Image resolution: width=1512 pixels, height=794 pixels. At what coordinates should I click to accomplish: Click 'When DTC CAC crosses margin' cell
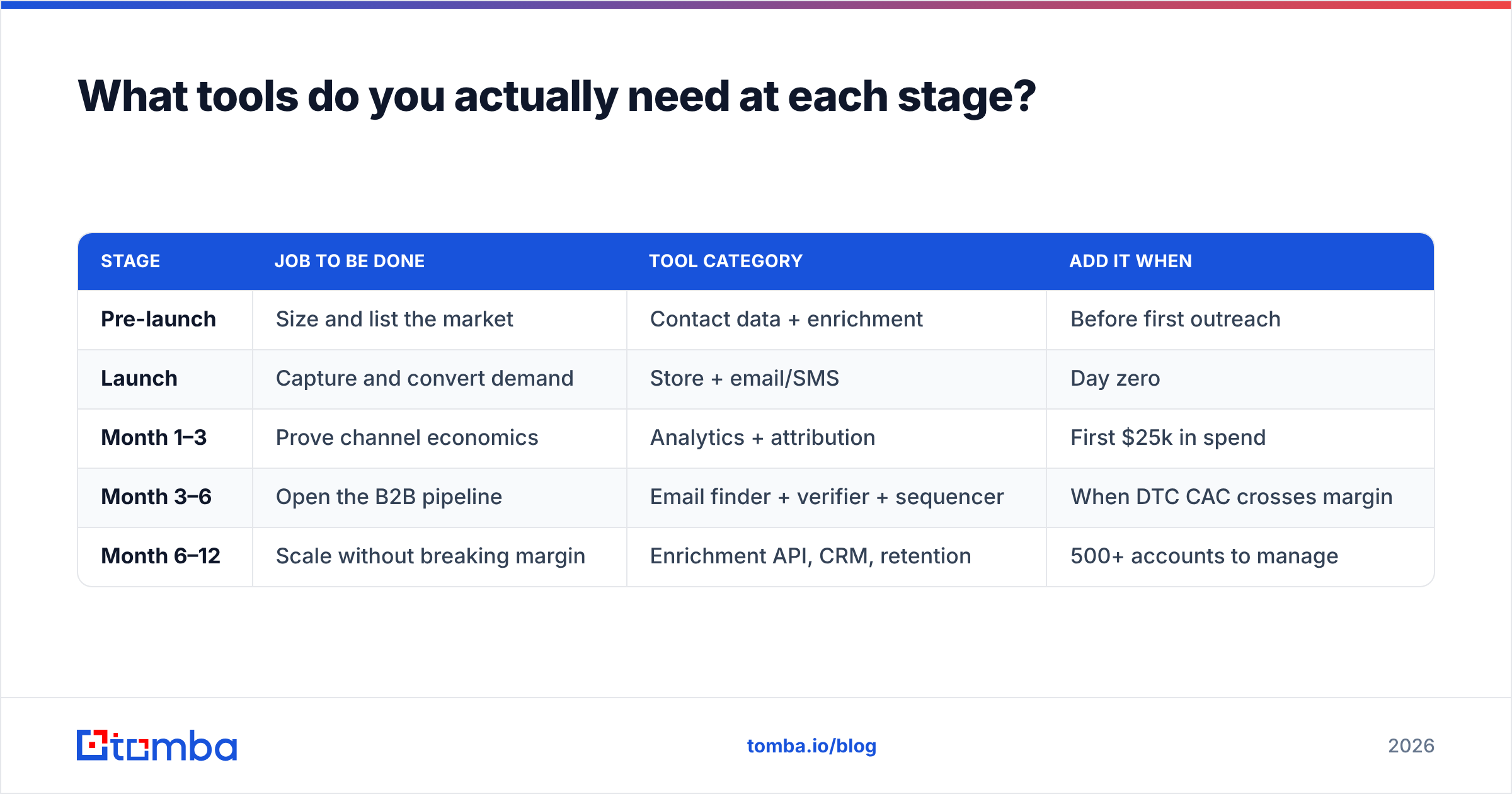pyautogui.click(x=1240, y=497)
